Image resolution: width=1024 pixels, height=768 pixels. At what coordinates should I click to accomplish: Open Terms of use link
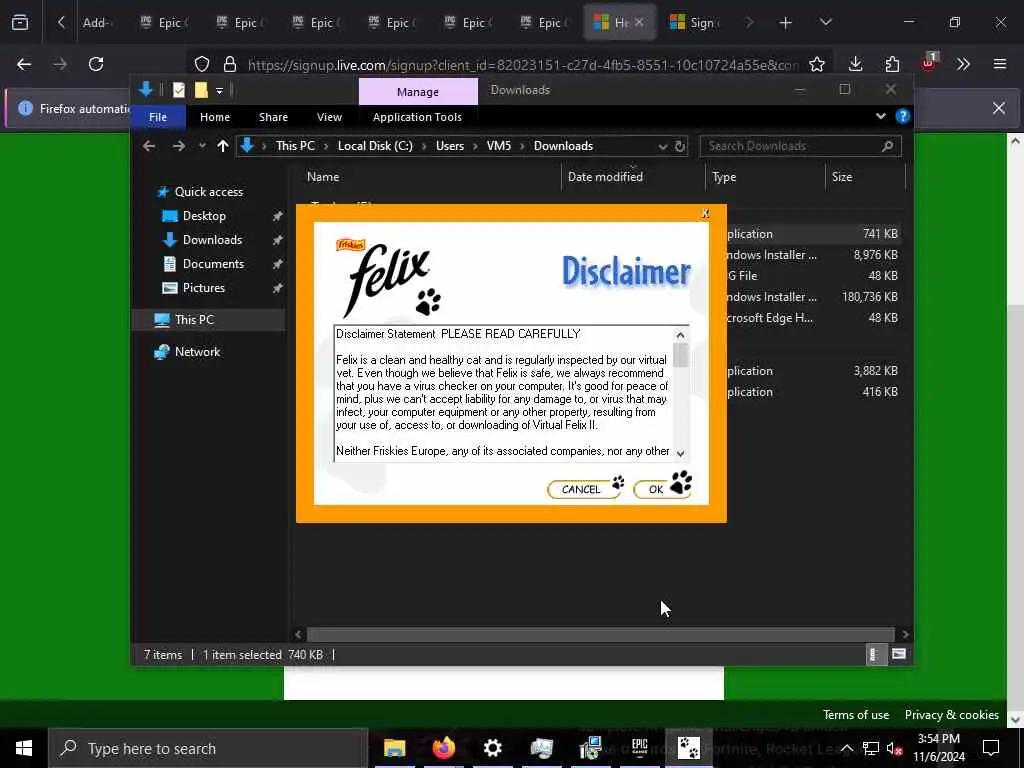click(x=856, y=715)
